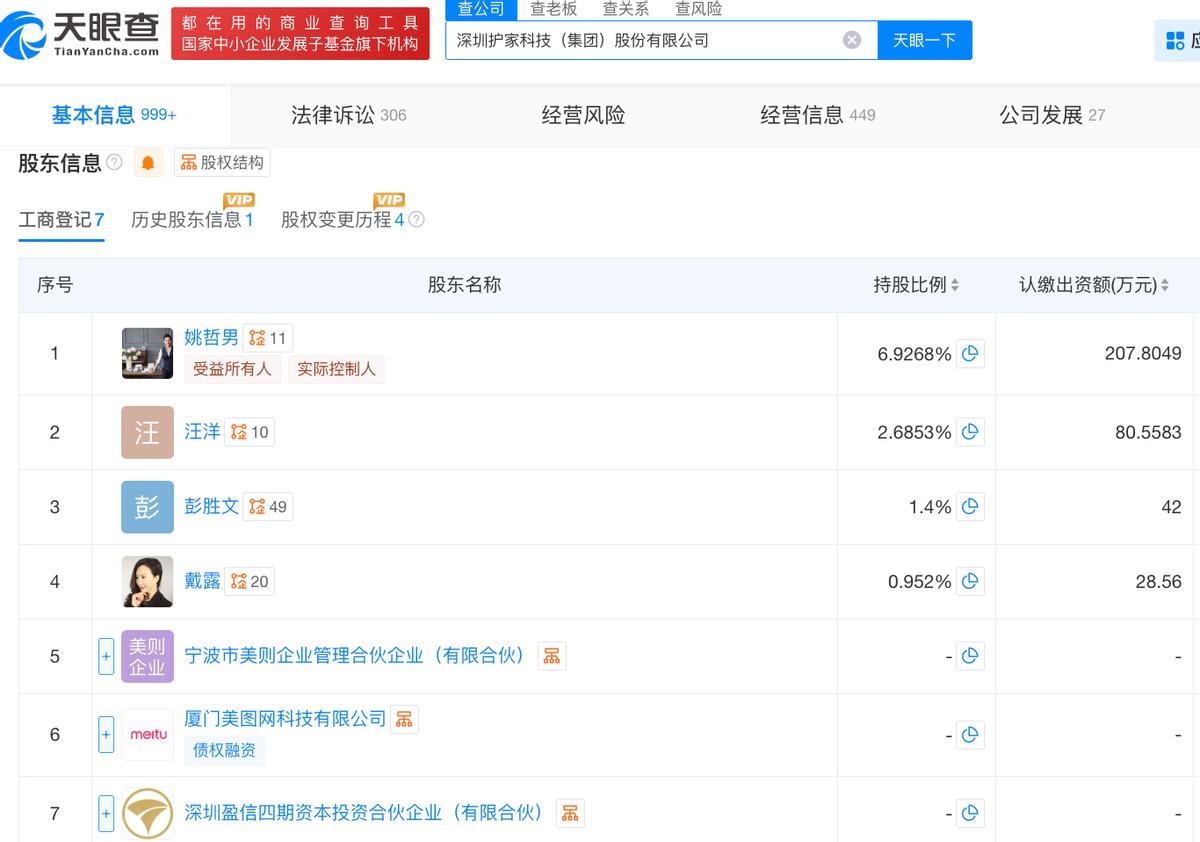
Task: Select the 历史股东信息 VIP sub-tab
Action: (193, 220)
